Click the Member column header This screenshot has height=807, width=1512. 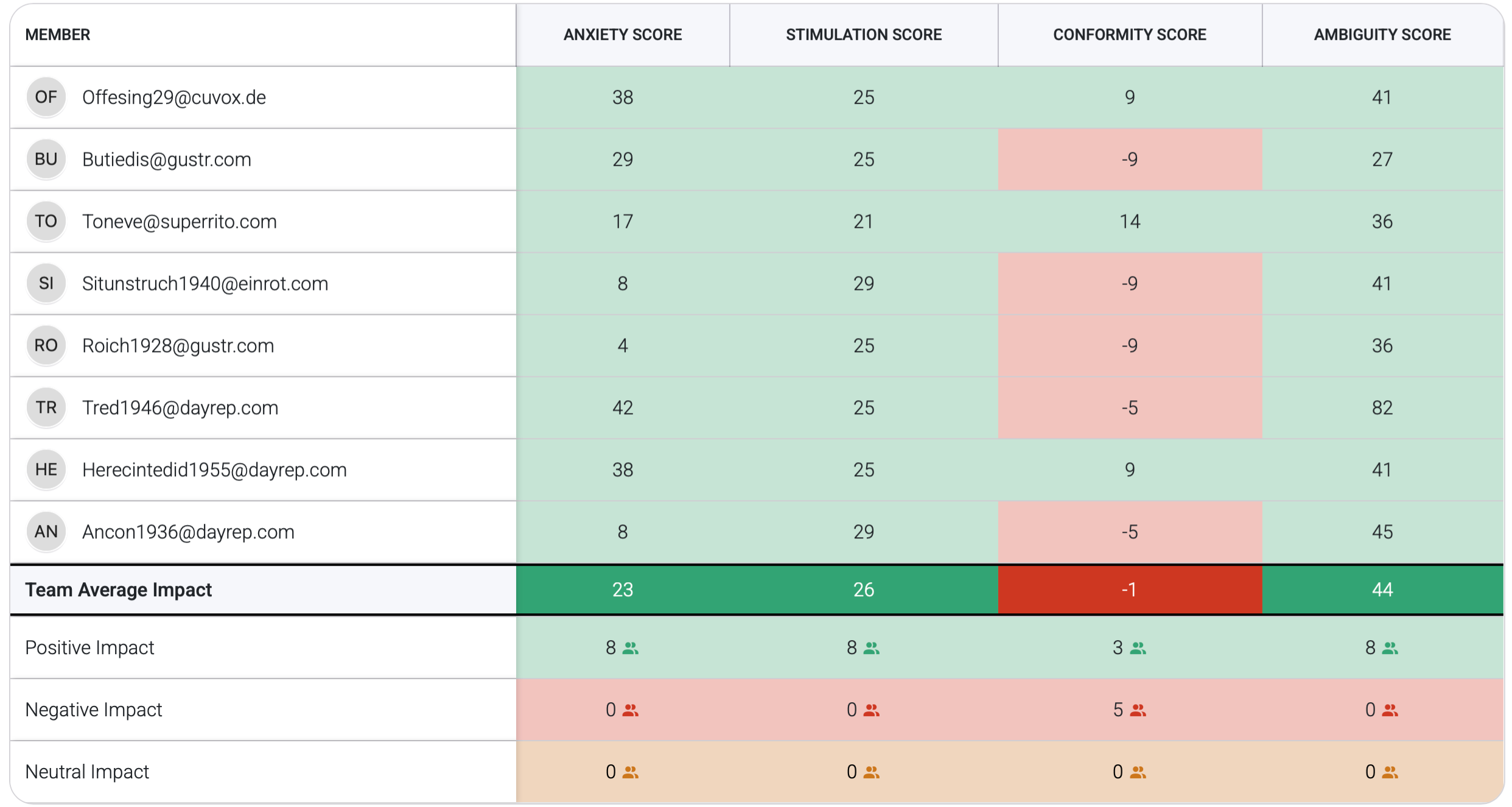click(58, 35)
